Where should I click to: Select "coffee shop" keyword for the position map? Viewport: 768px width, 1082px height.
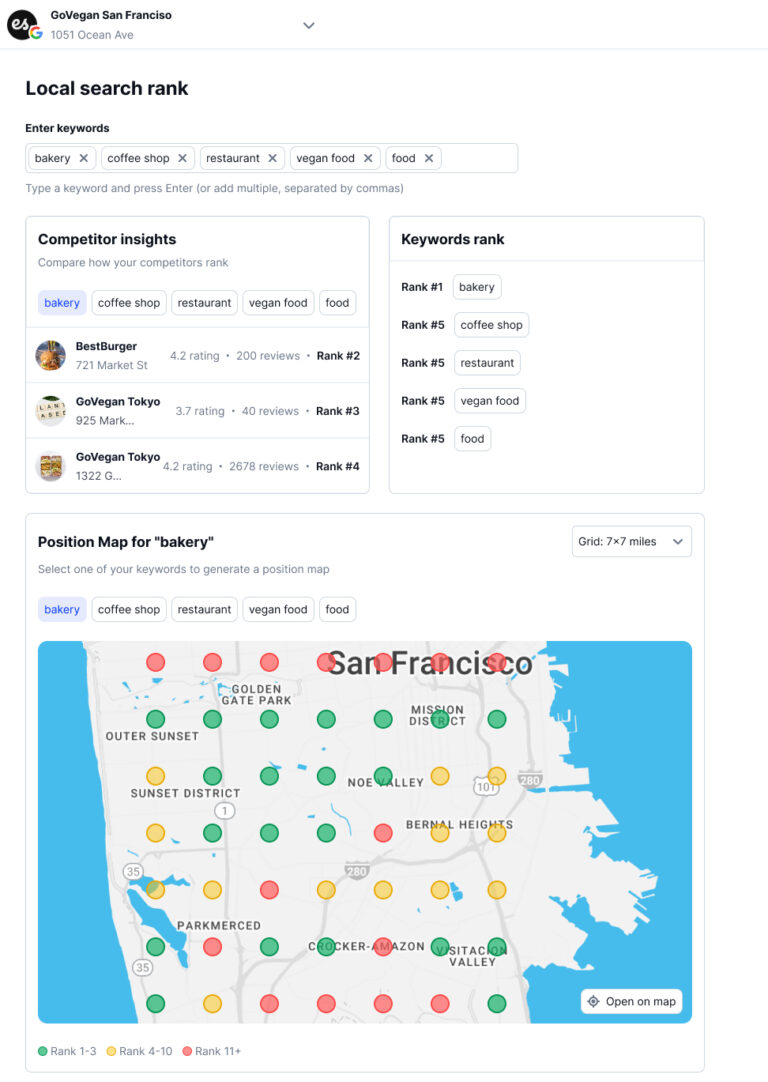128,609
